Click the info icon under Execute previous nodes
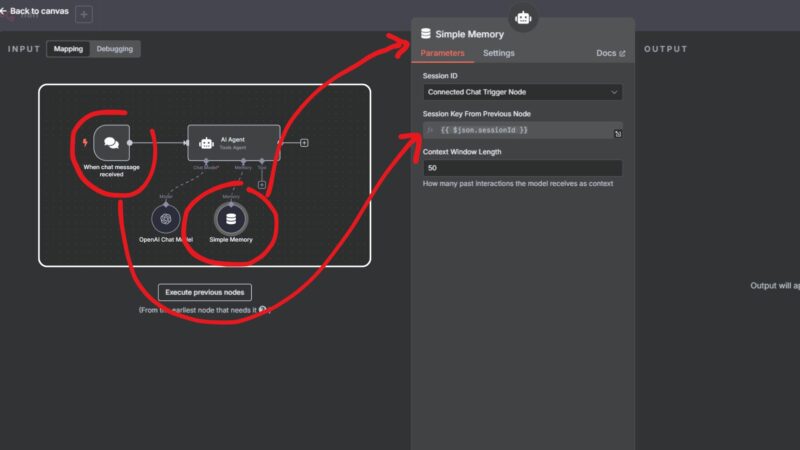800x450 pixels. point(263,309)
